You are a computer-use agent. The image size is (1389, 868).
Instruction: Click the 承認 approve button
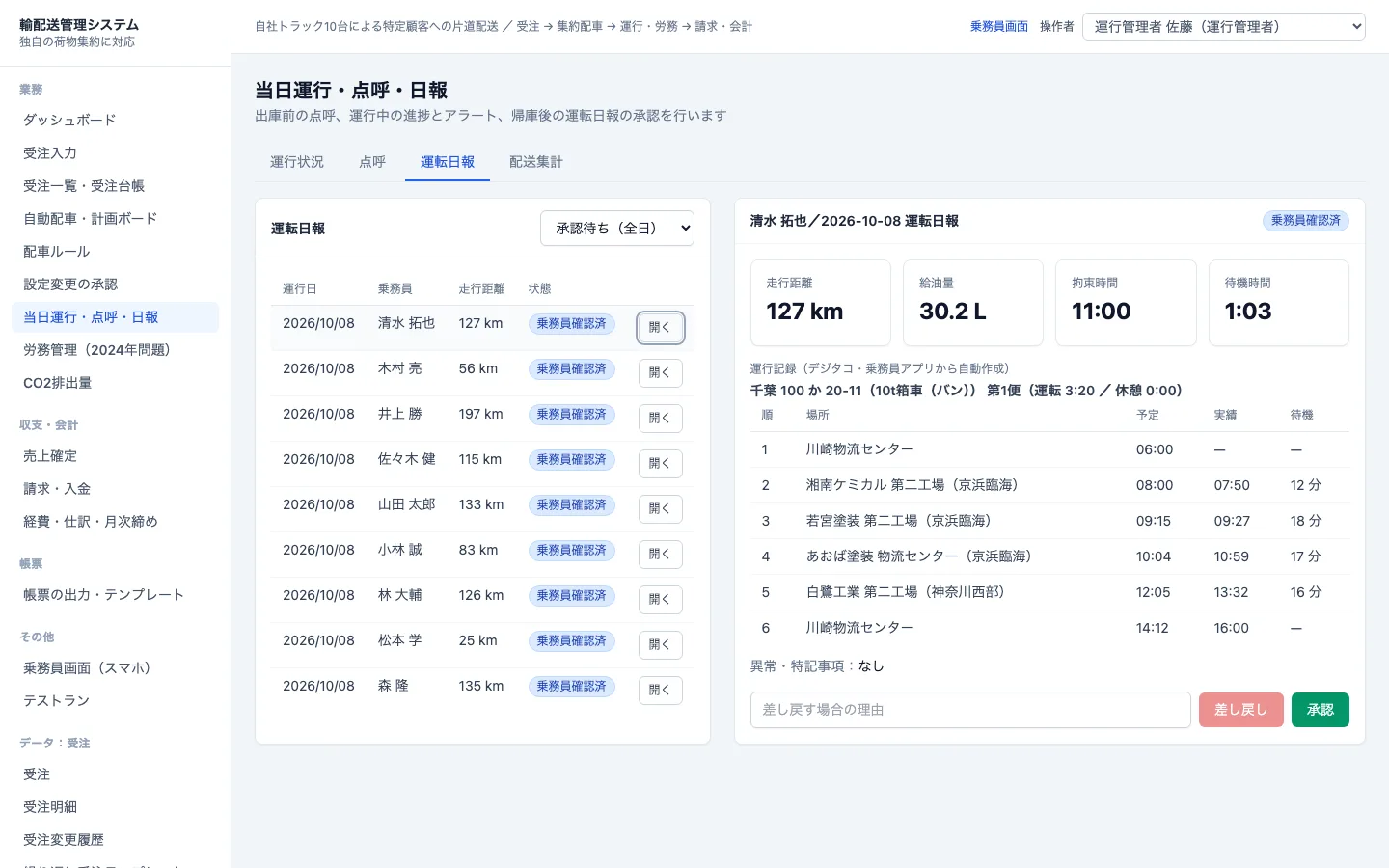[x=1321, y=710]
